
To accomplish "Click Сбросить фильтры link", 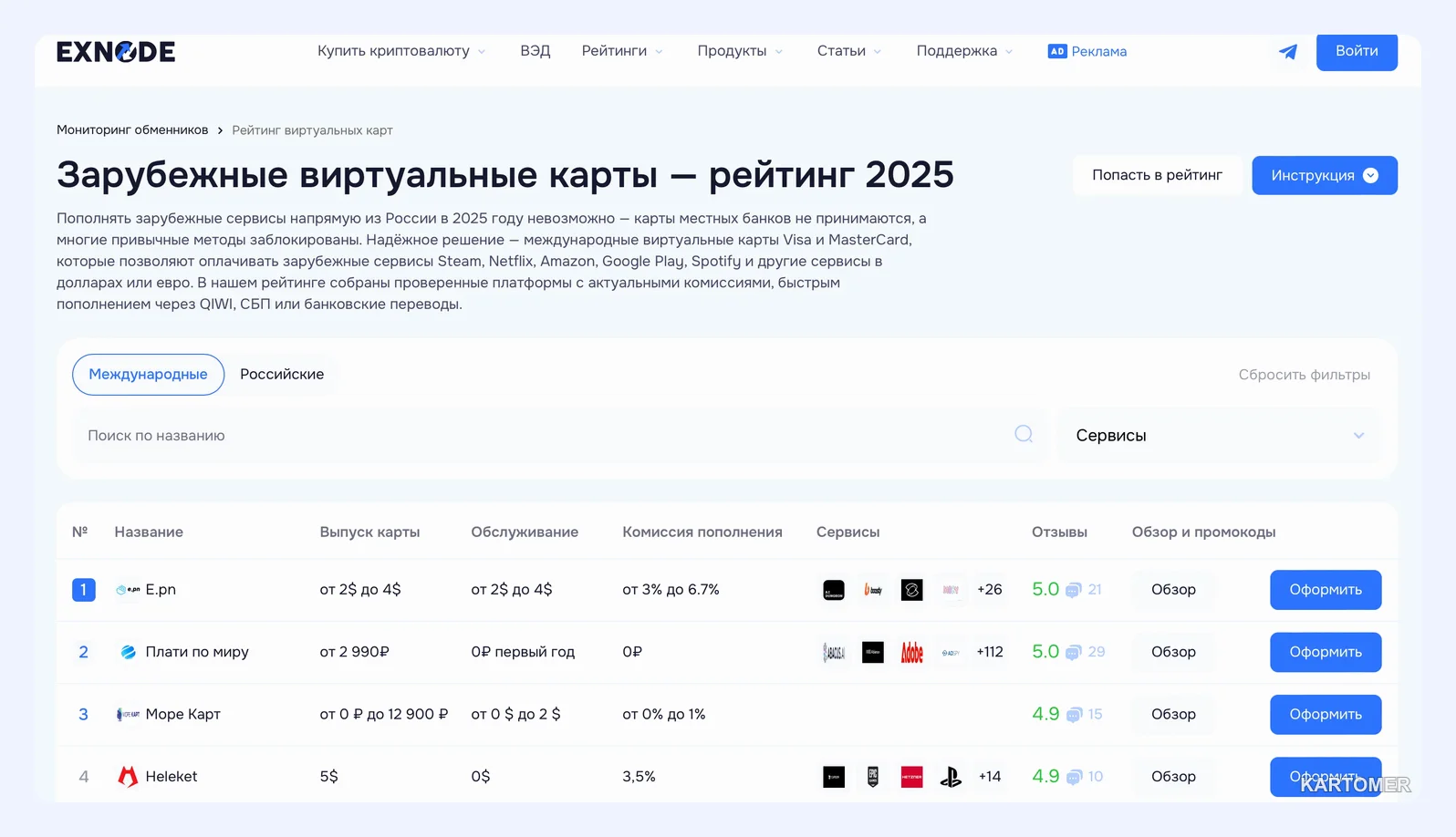I will (1305, 375).
